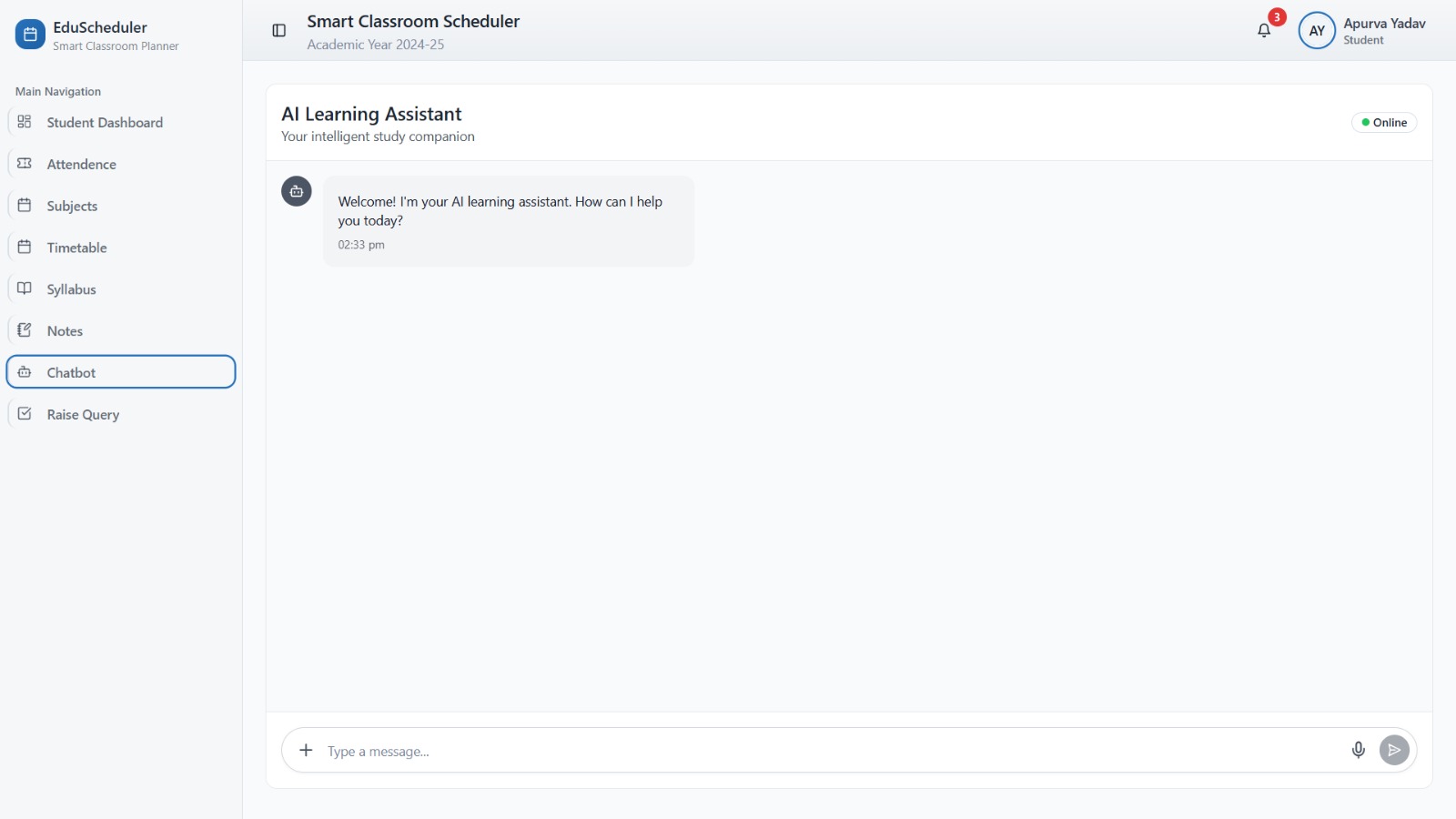1456x819 pixels.
Task: Click Your intelligent study companion subtitle
Action: pyautogui.click(x=378, y=136)
